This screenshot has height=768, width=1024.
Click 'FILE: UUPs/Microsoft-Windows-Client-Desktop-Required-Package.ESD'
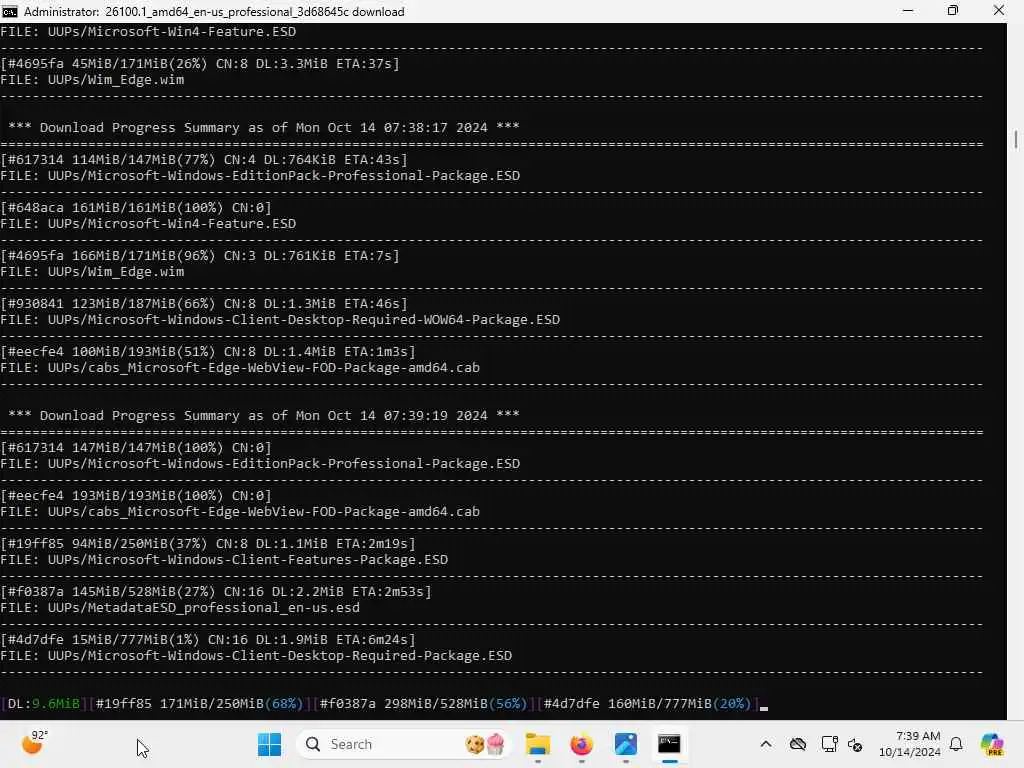tap(256, 656)
